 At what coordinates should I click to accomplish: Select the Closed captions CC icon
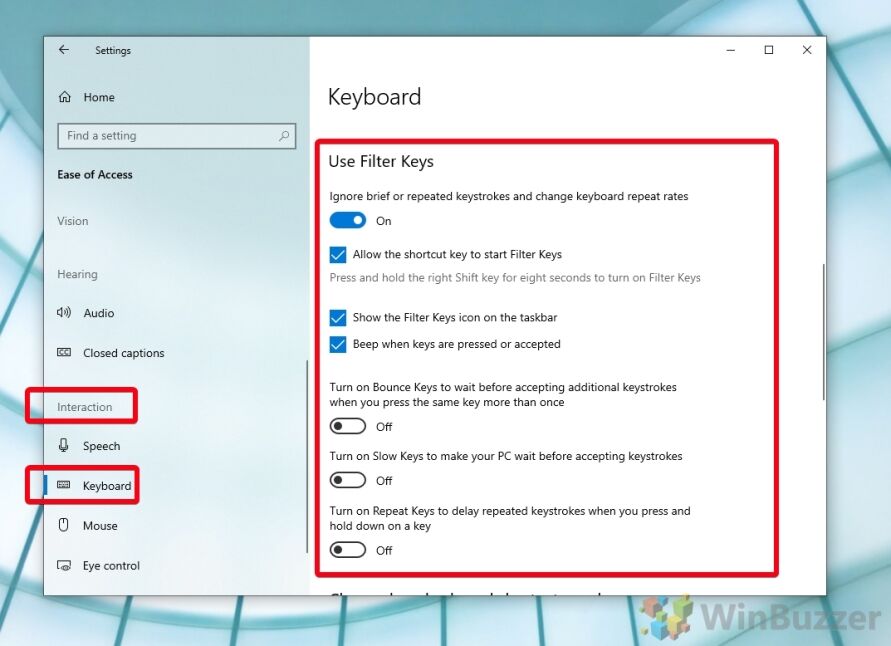click(64, 353)
